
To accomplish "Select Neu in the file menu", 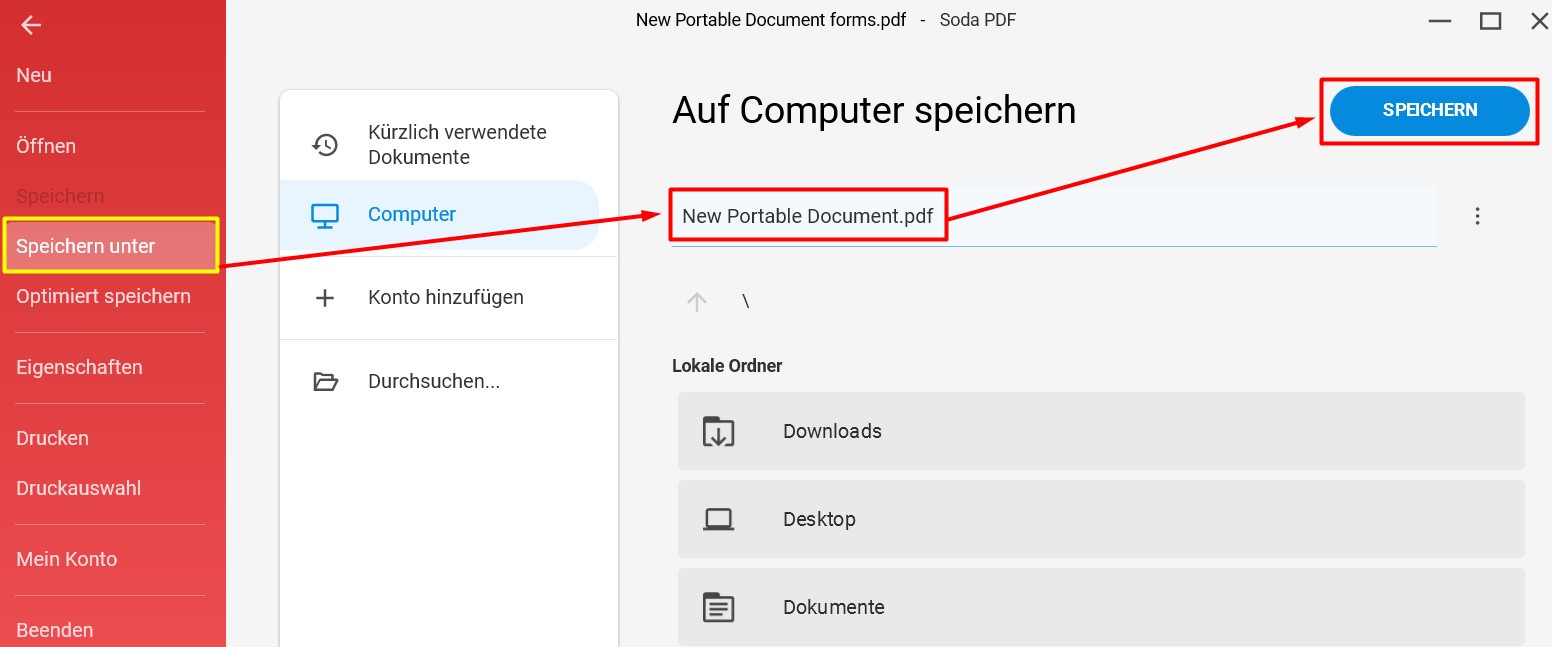I will (x=34, y=75).
